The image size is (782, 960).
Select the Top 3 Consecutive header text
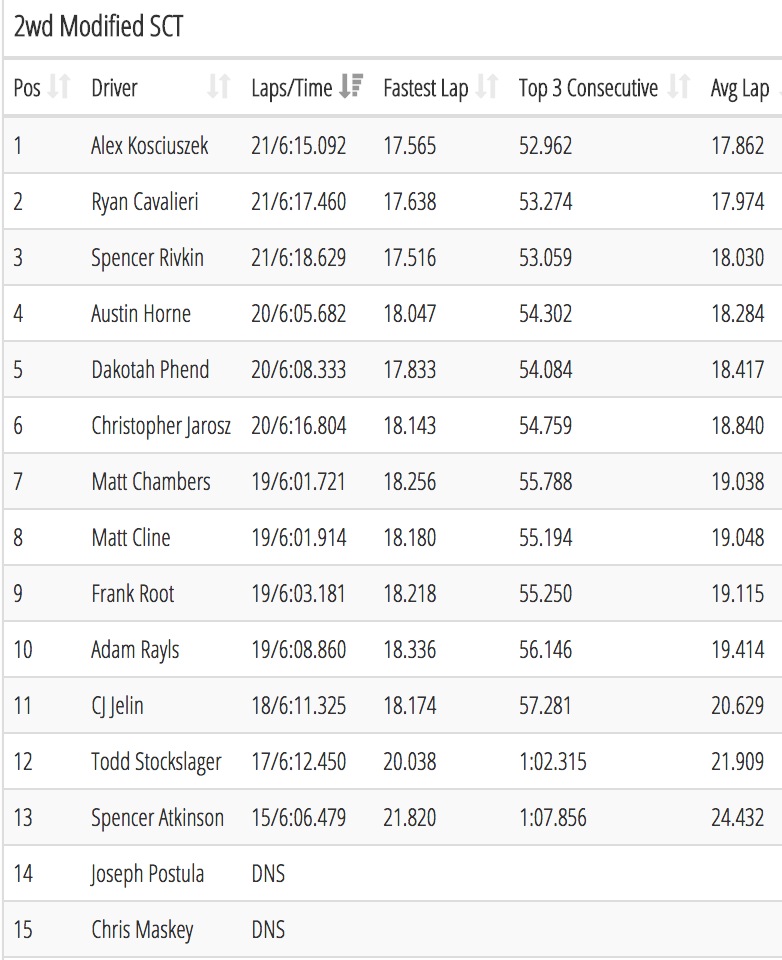588,88
